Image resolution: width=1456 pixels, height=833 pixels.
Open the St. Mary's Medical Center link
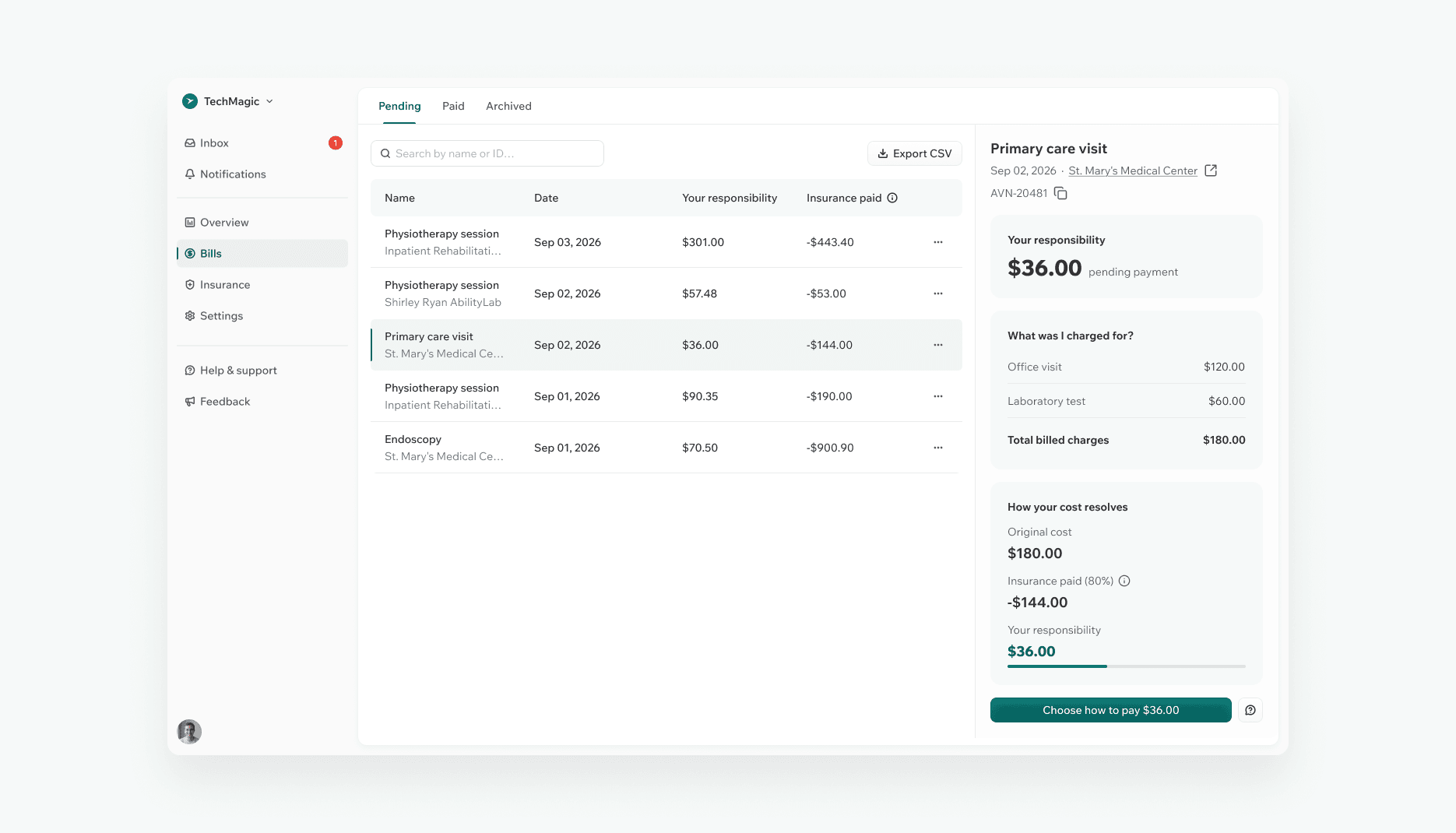coord(1133,170)
